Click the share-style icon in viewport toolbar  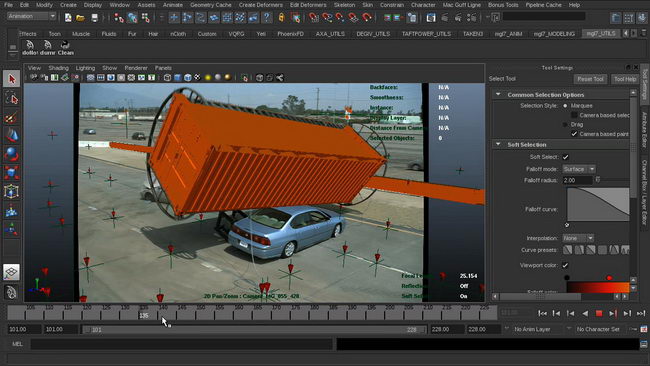280,78
